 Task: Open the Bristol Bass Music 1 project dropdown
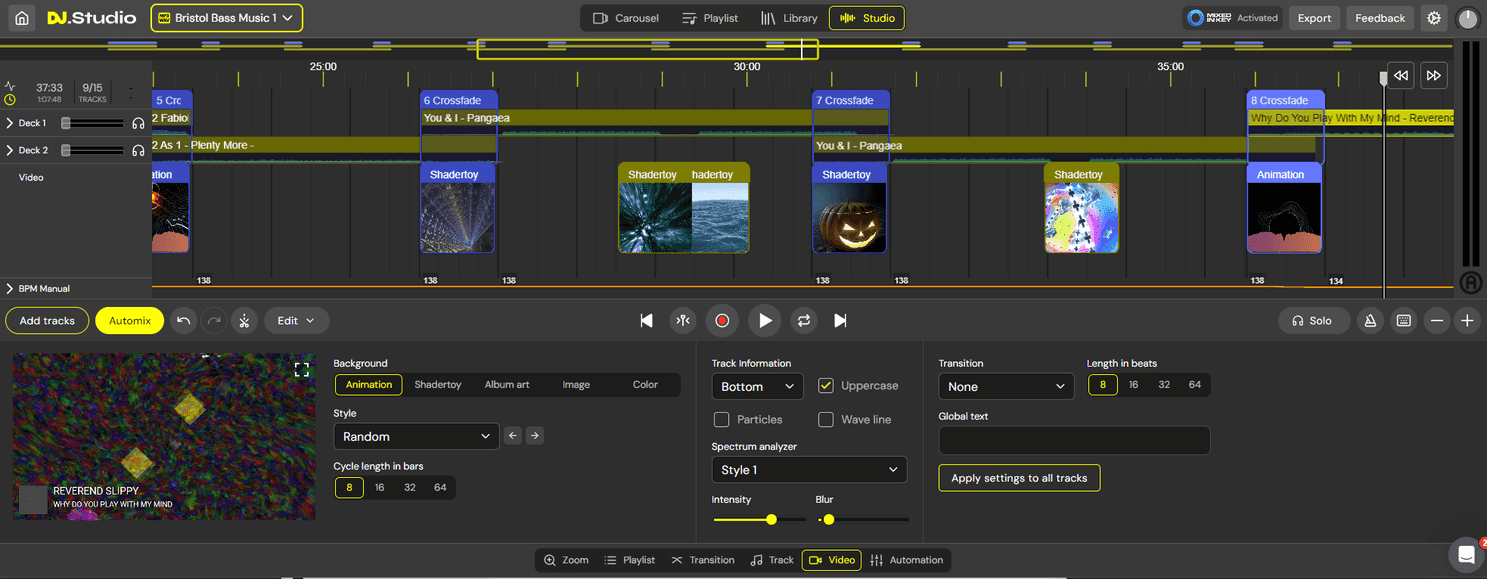click(x=227, y=17)
